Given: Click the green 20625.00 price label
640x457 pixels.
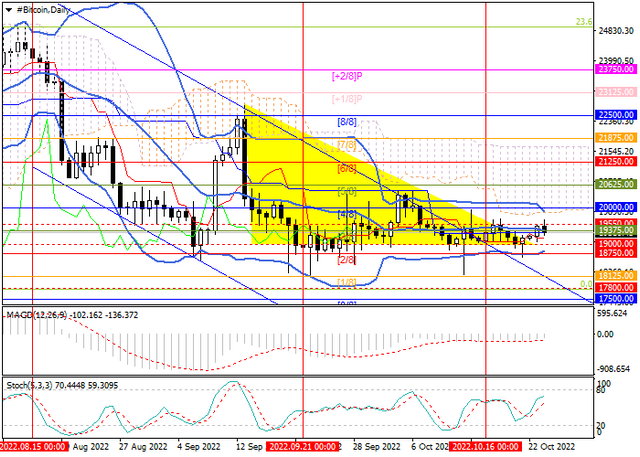Looking at the screenshot, I should pyautogui.click(x=616, y=184).
